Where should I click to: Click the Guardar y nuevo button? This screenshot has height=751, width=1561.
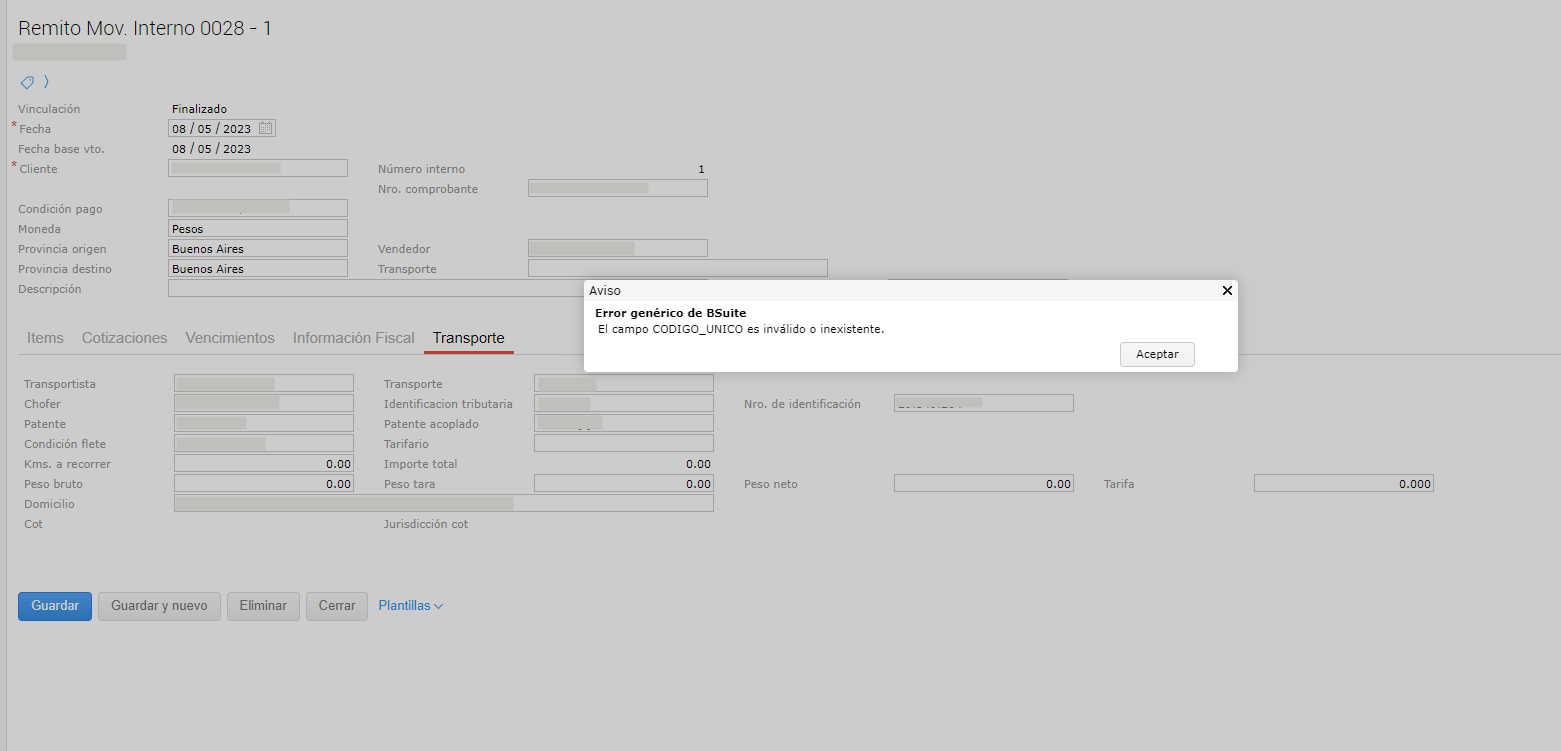pyautogui.click(x=159, y=606)
